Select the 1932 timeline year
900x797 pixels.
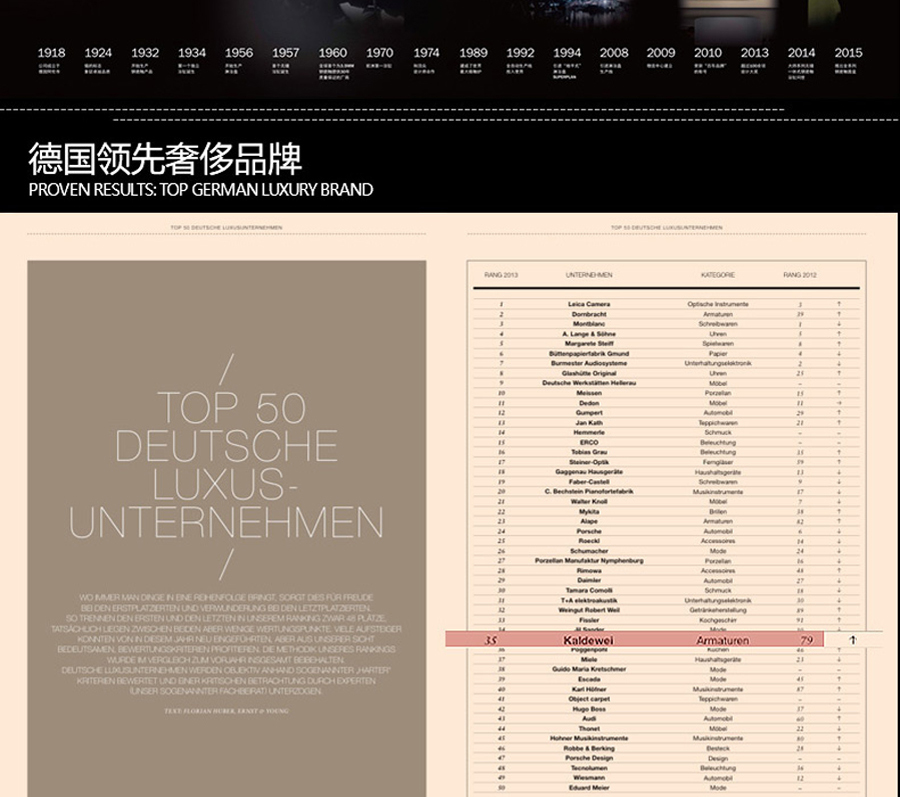(145, 53)
